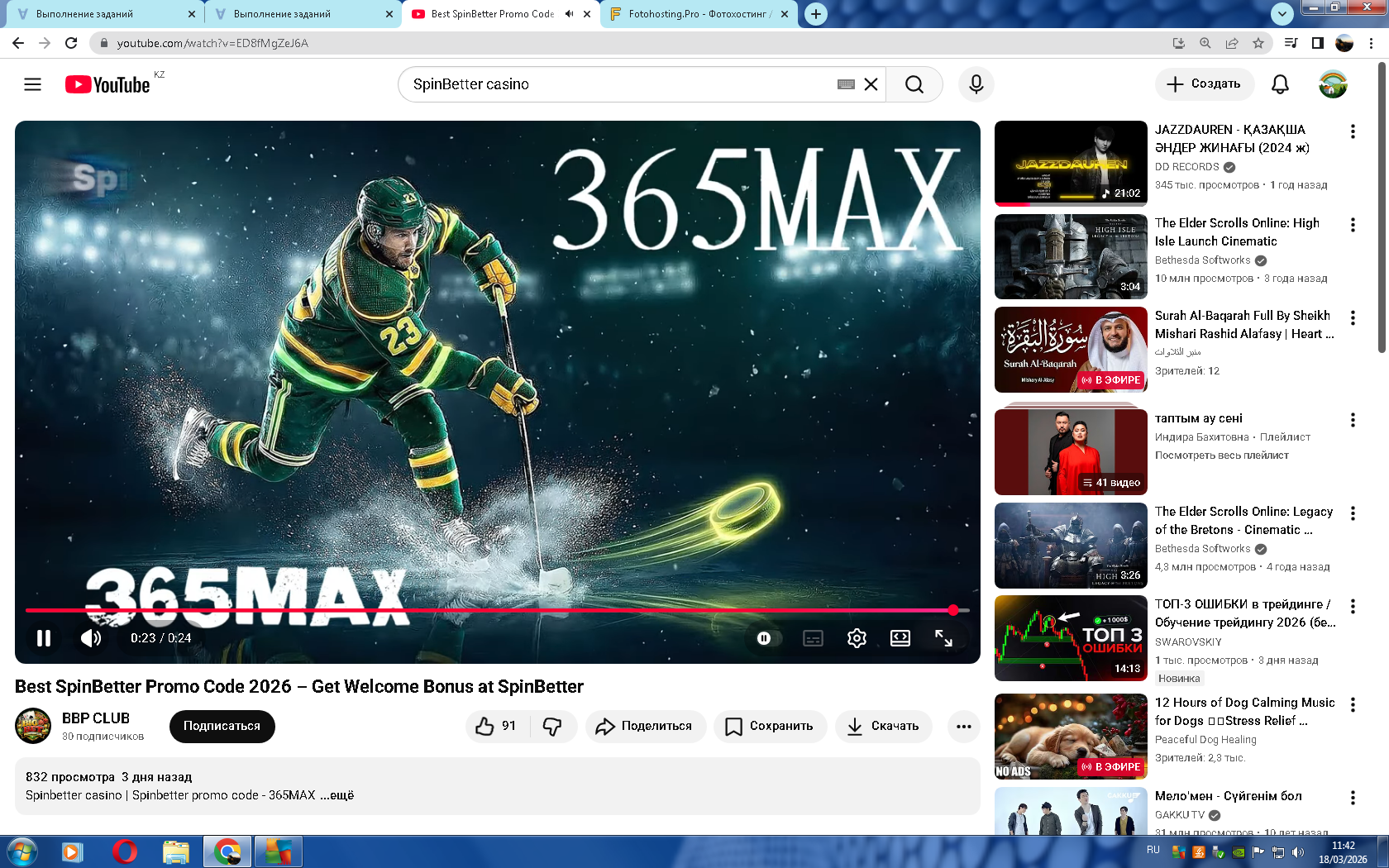
Task: Open player settings gear
Action: pyautogui.click(x=857, y=638)
